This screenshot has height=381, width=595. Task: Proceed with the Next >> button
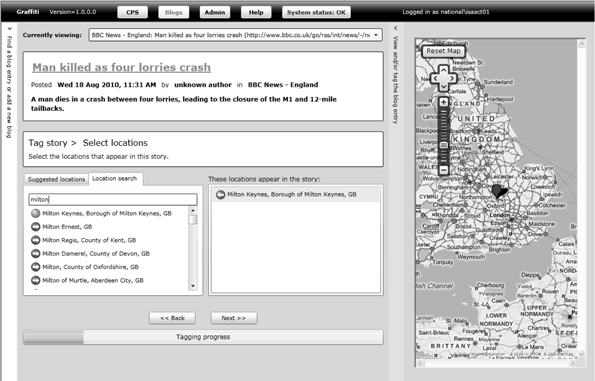234,318
